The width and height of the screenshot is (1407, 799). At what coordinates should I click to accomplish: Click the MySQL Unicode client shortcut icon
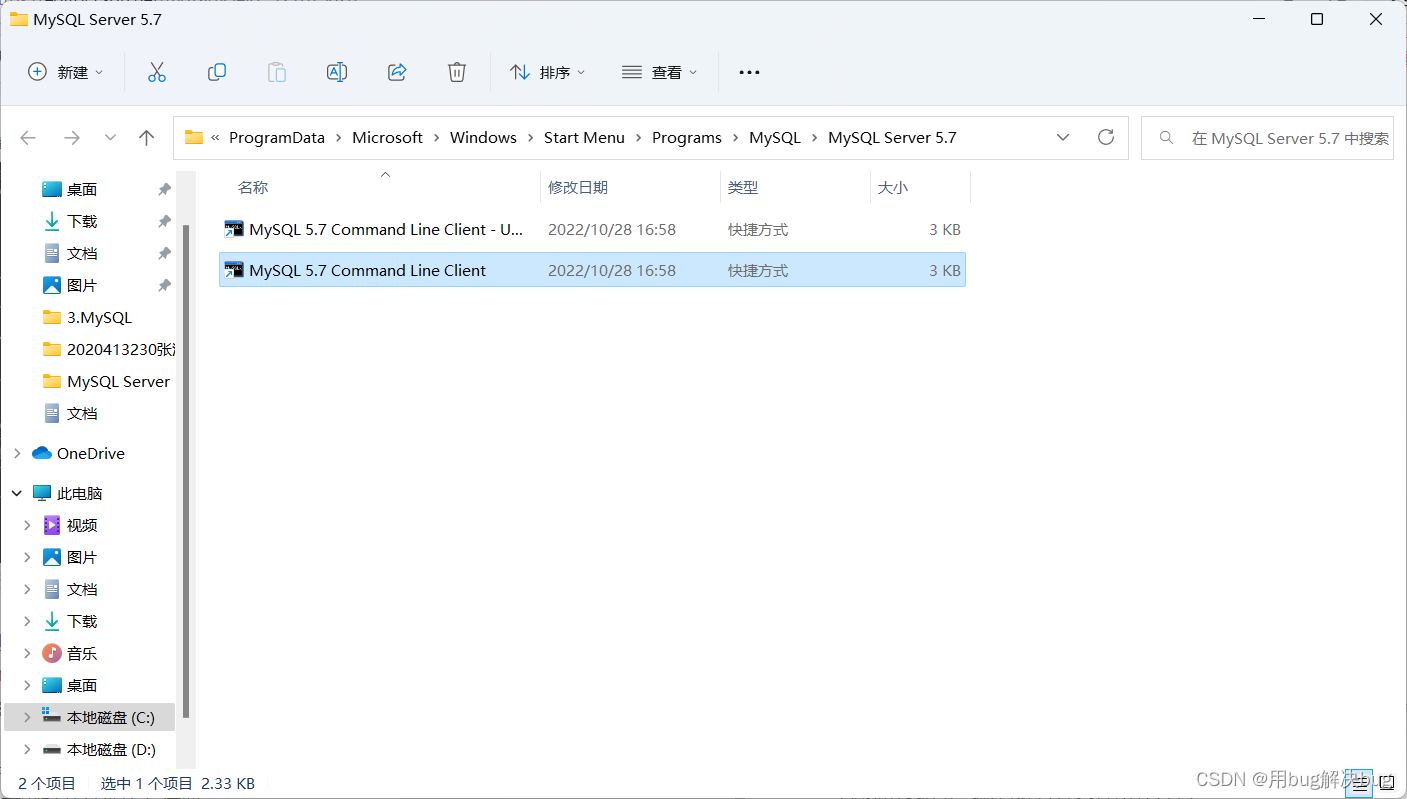[234, 229]
